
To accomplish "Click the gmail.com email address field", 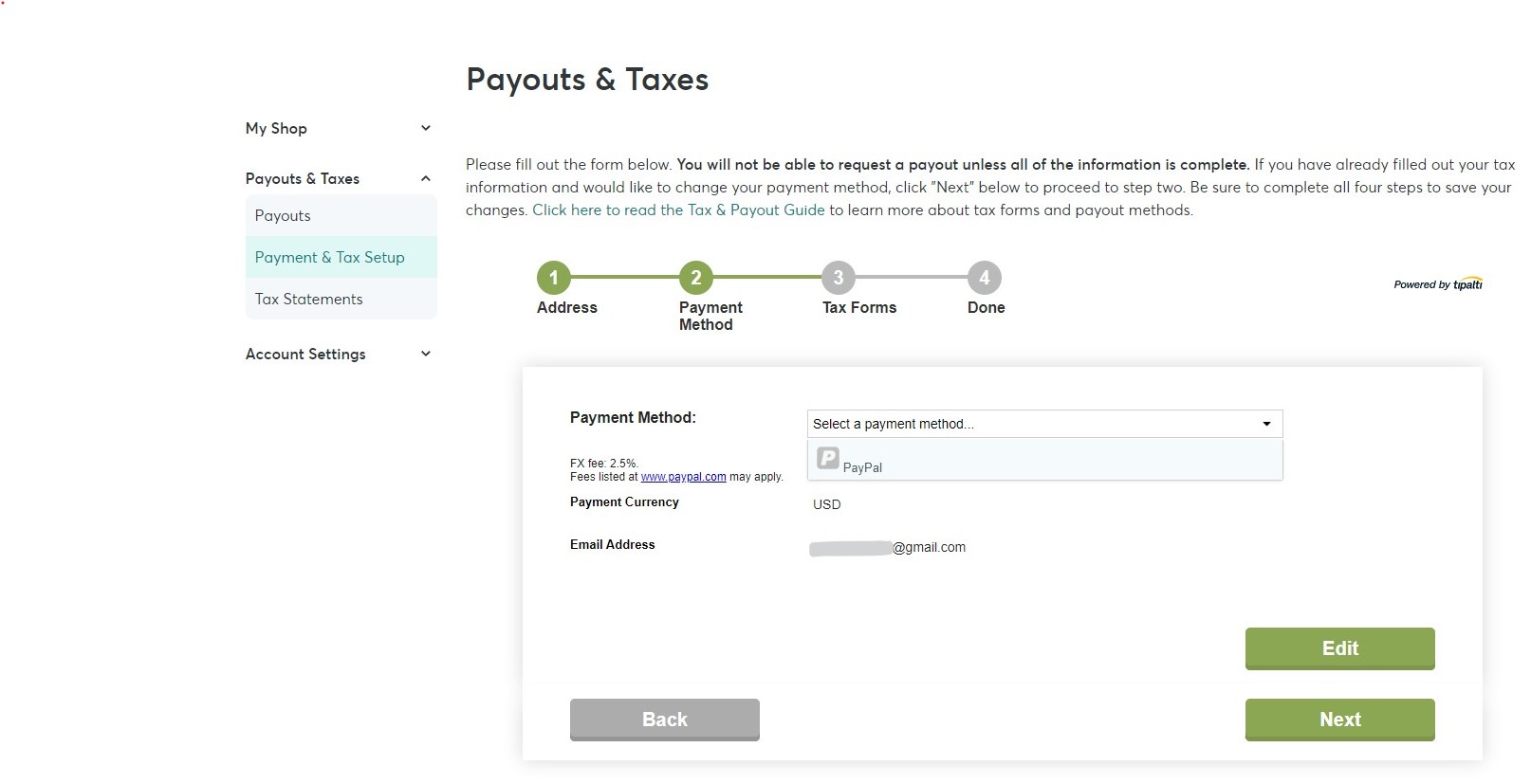I will (888, 548).
